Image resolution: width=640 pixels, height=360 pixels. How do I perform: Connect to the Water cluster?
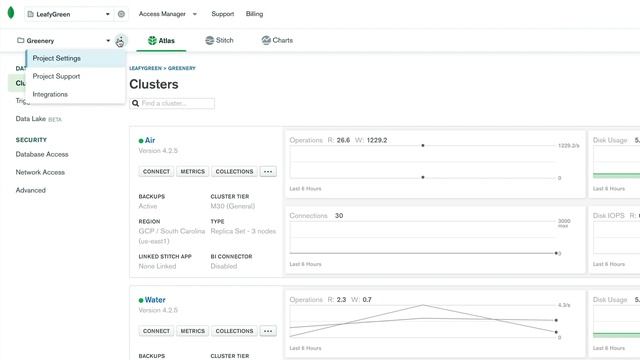tap(156, 331)
